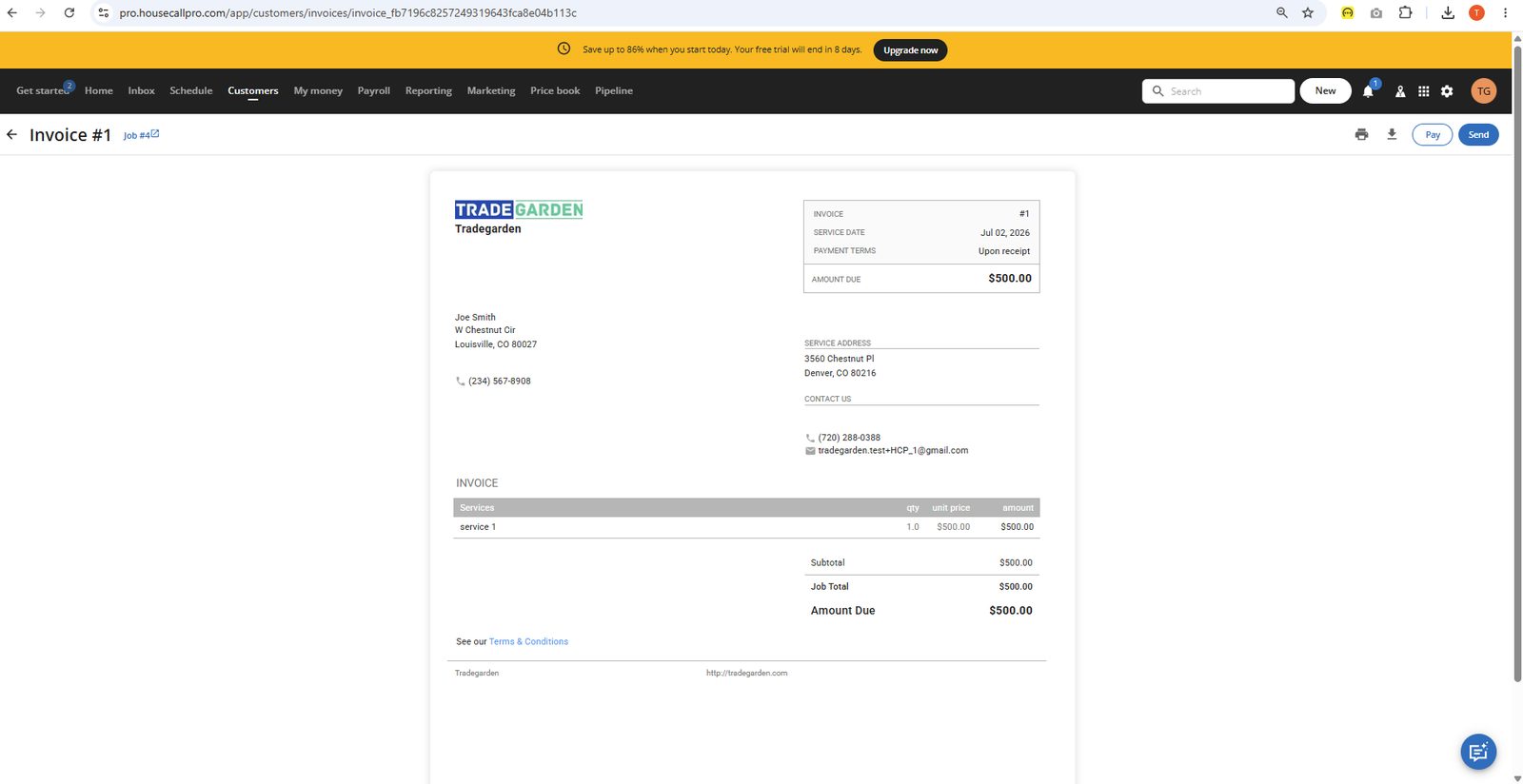Open the Reporting tab
Image resolution: width=1523 pixels, height=784 pixels.
(x=428, y=90)
